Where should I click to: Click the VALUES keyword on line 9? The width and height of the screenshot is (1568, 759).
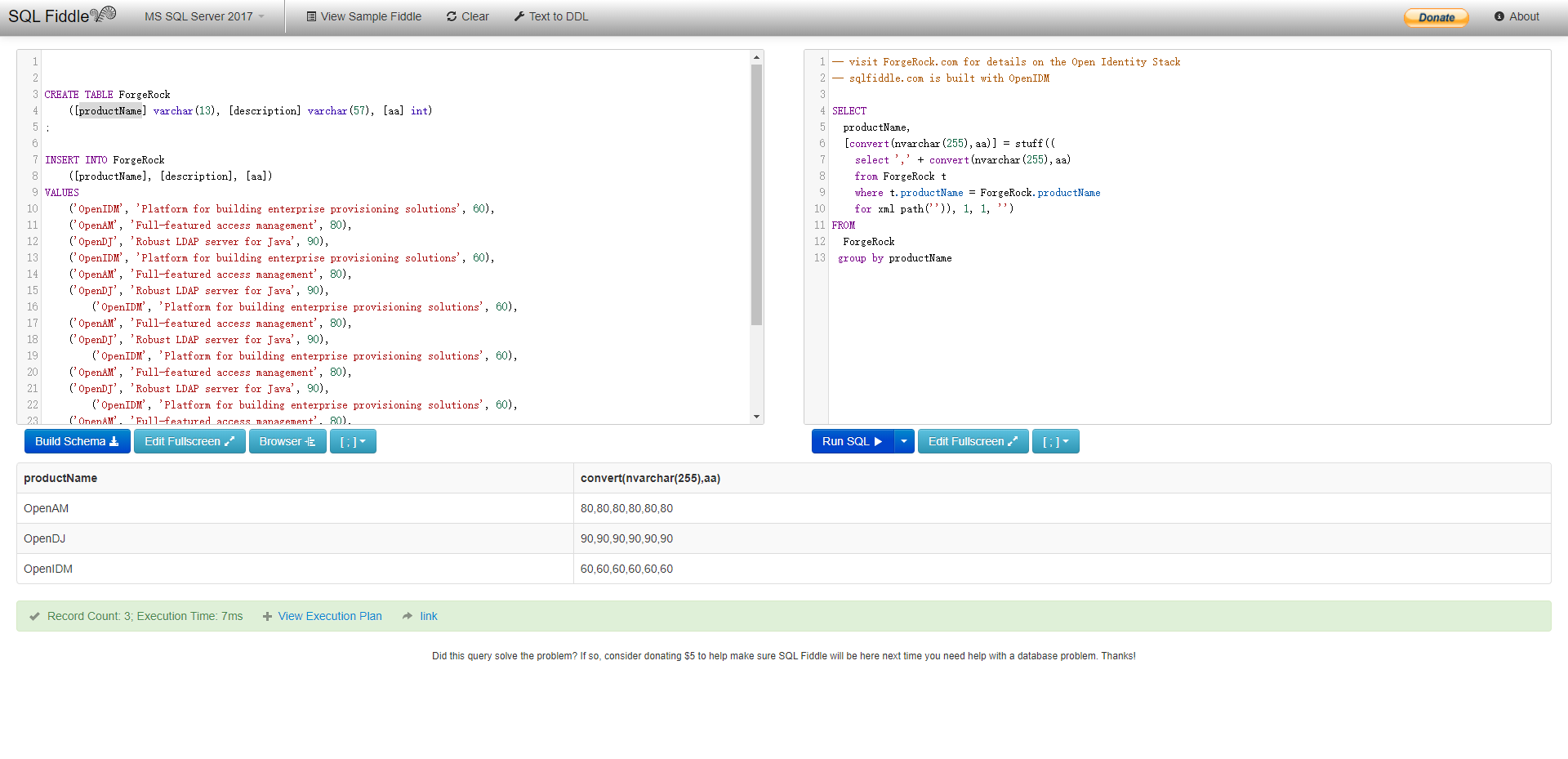click(62, 193)
